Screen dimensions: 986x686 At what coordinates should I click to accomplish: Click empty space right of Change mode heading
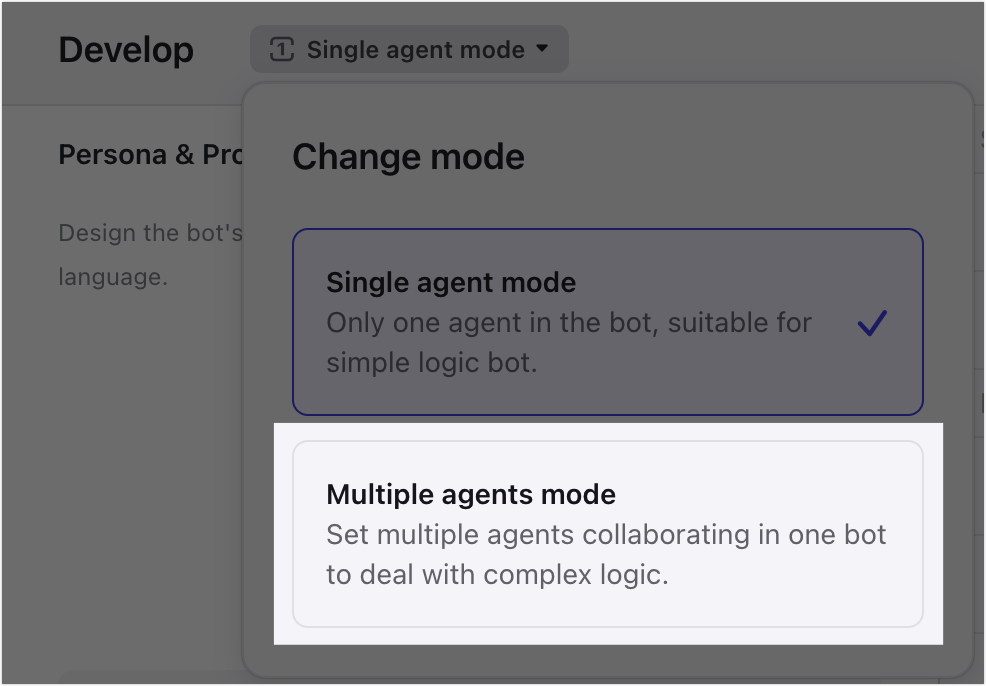point(740,157)
